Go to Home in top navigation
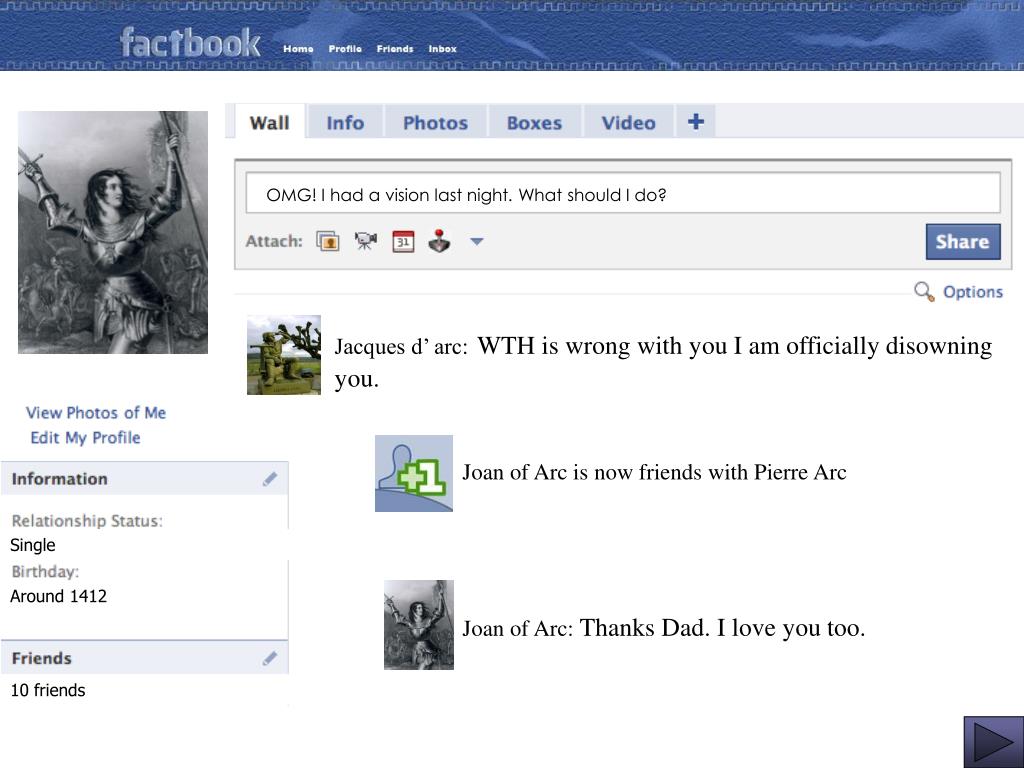1024x768 pixels. pos(298,49)
